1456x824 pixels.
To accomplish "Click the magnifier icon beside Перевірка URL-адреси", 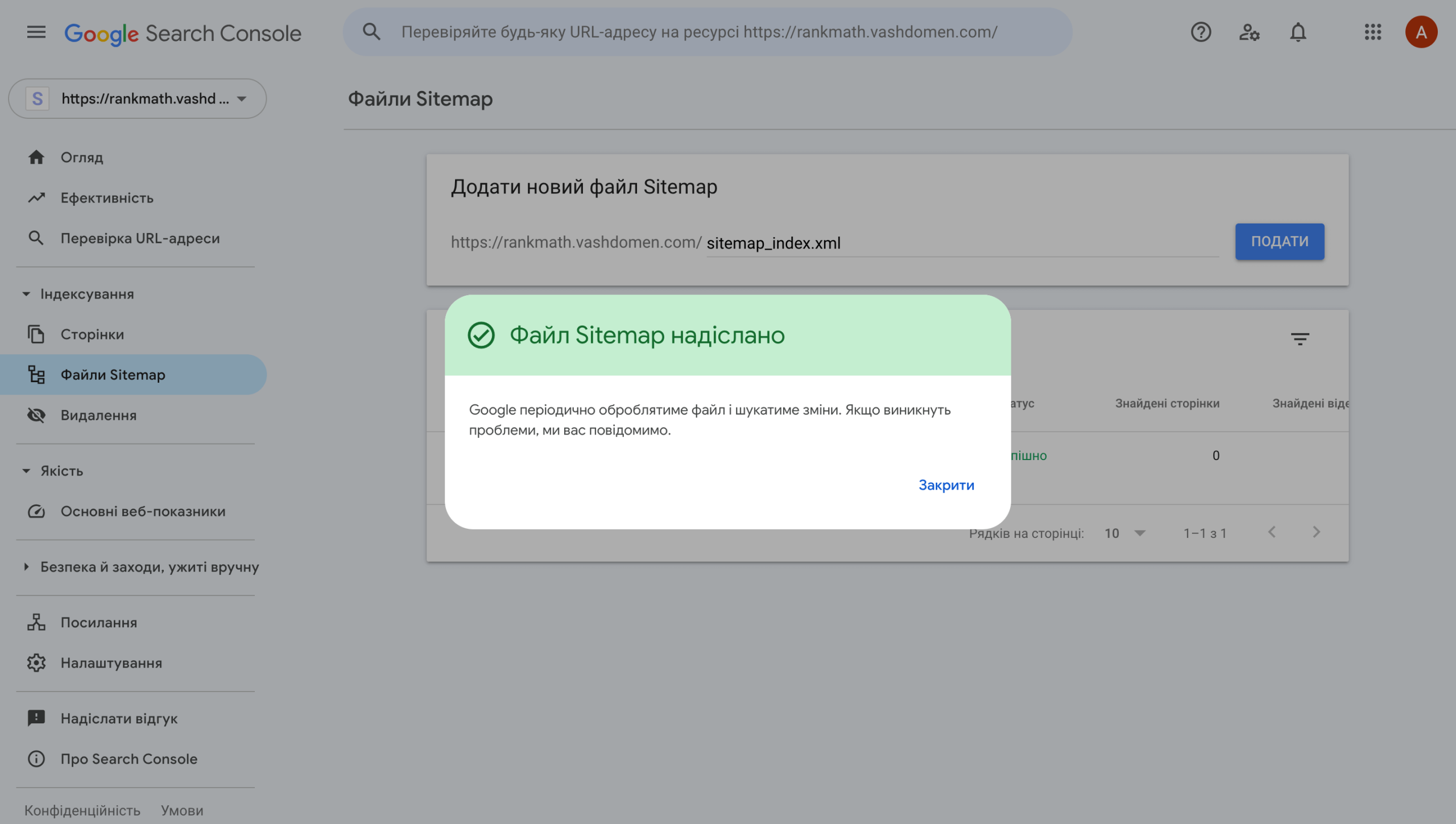I will pos(36,238).
